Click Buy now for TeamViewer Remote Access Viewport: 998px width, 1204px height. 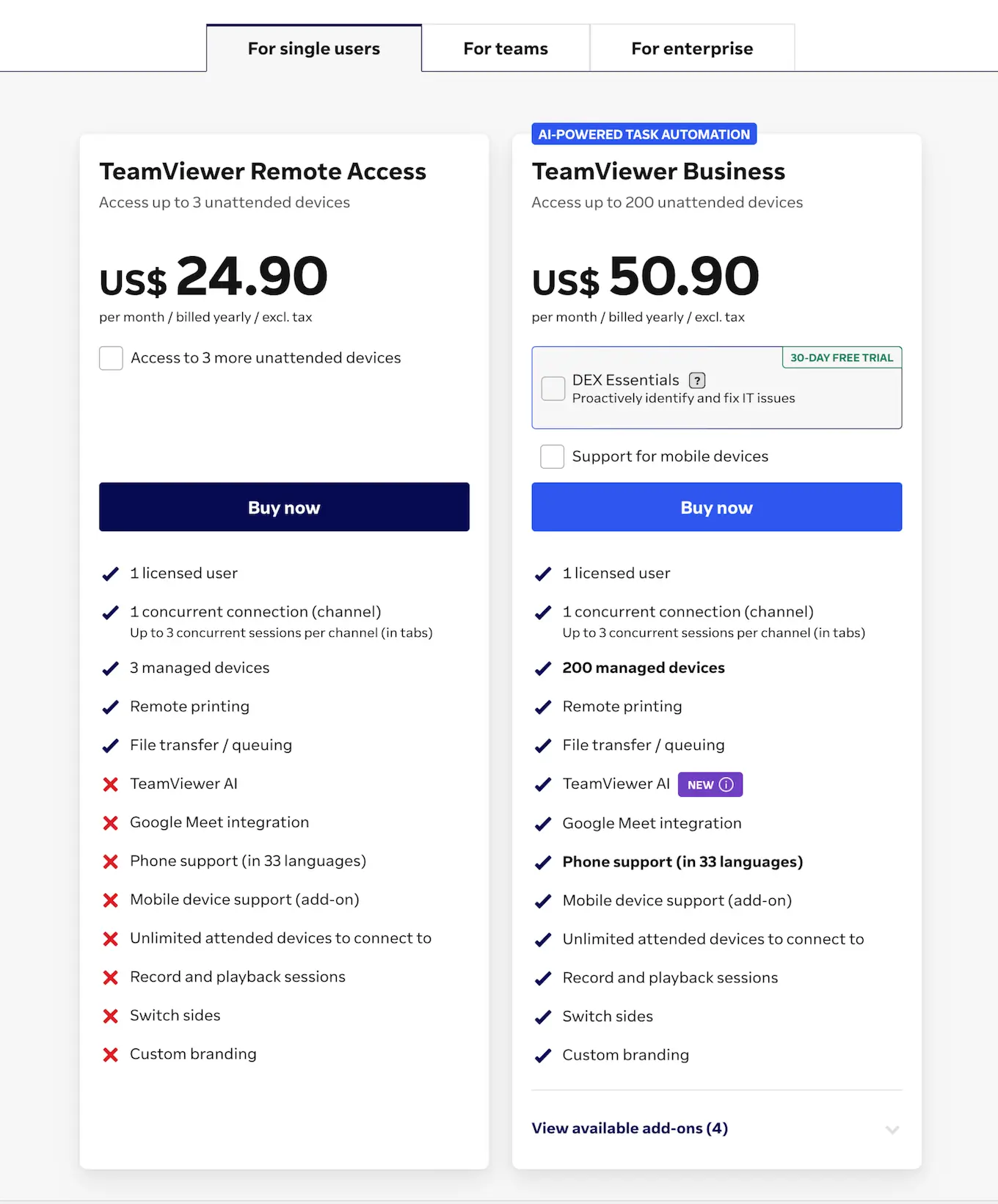pos(284,507)
